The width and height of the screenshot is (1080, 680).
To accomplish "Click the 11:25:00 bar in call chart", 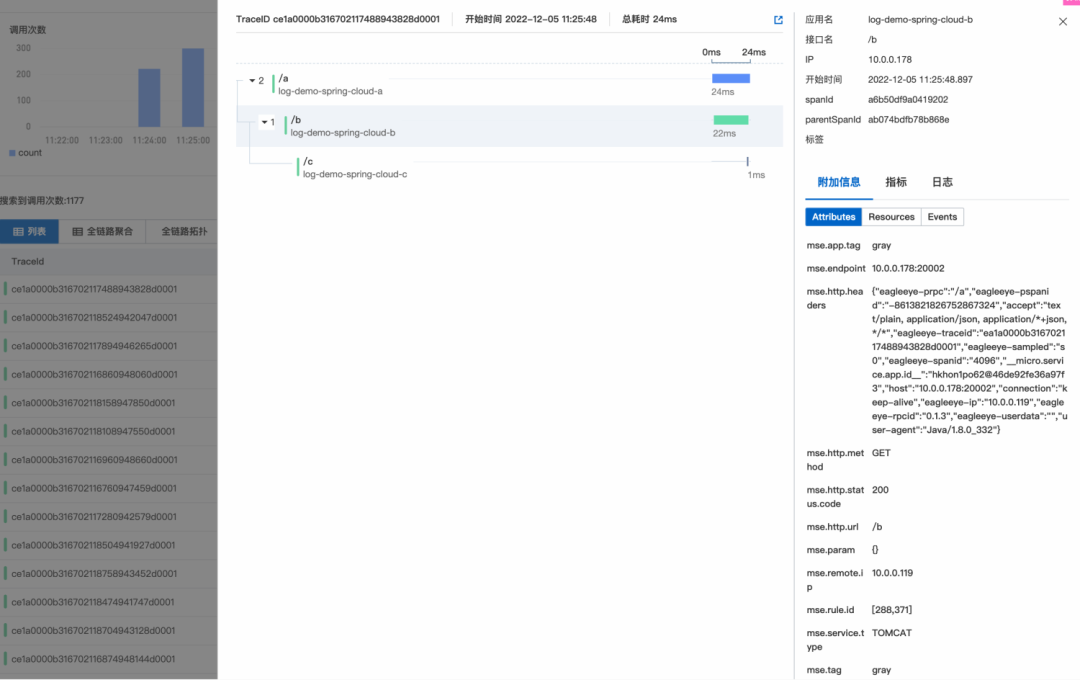I will pyautogui.click(x=193, y=87).
